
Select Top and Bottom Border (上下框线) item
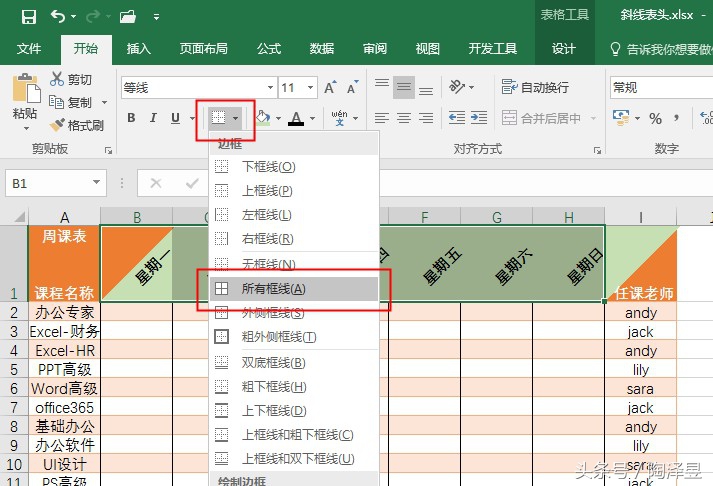click(x=294, y=411)
